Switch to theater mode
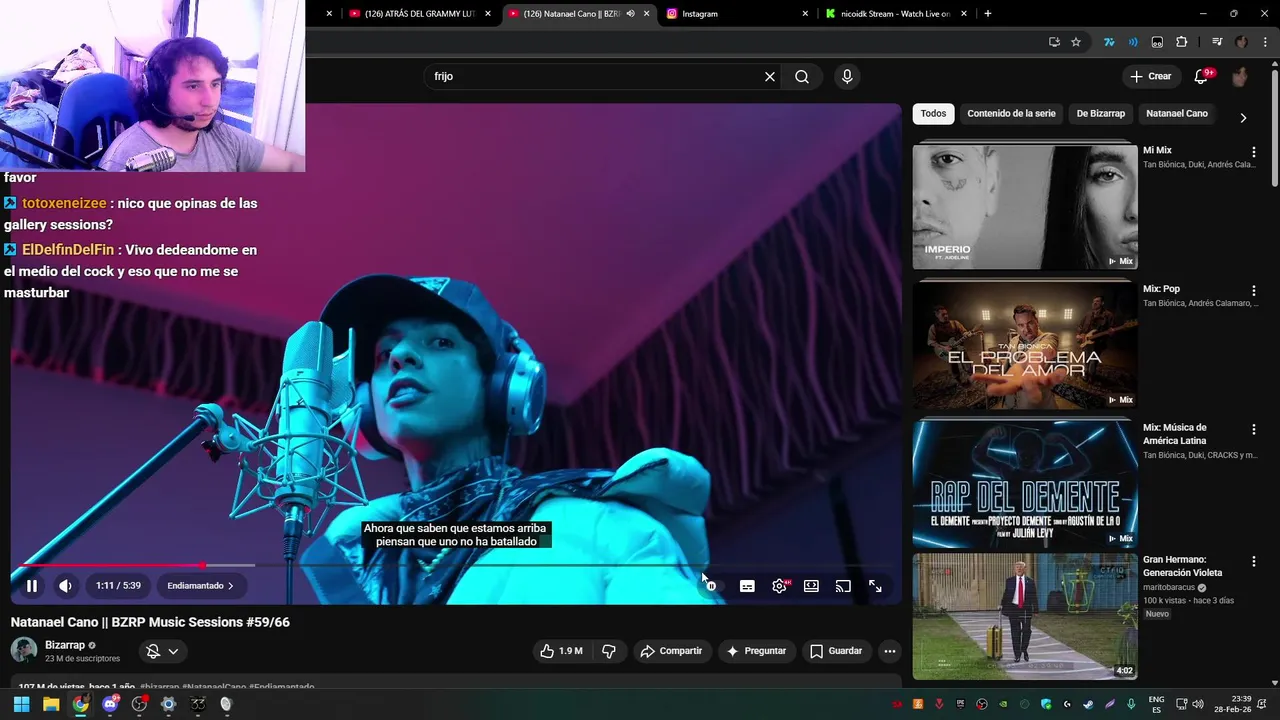This screenshot has height=720, width=1280. click(x=811, y=586)
